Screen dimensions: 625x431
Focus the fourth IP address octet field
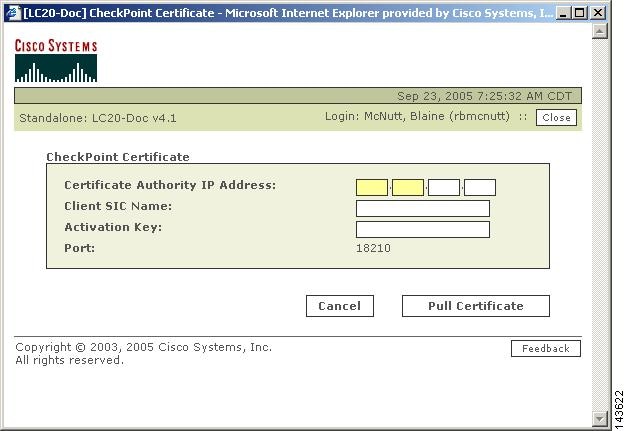pyautogui.click(x=480, y=187)
